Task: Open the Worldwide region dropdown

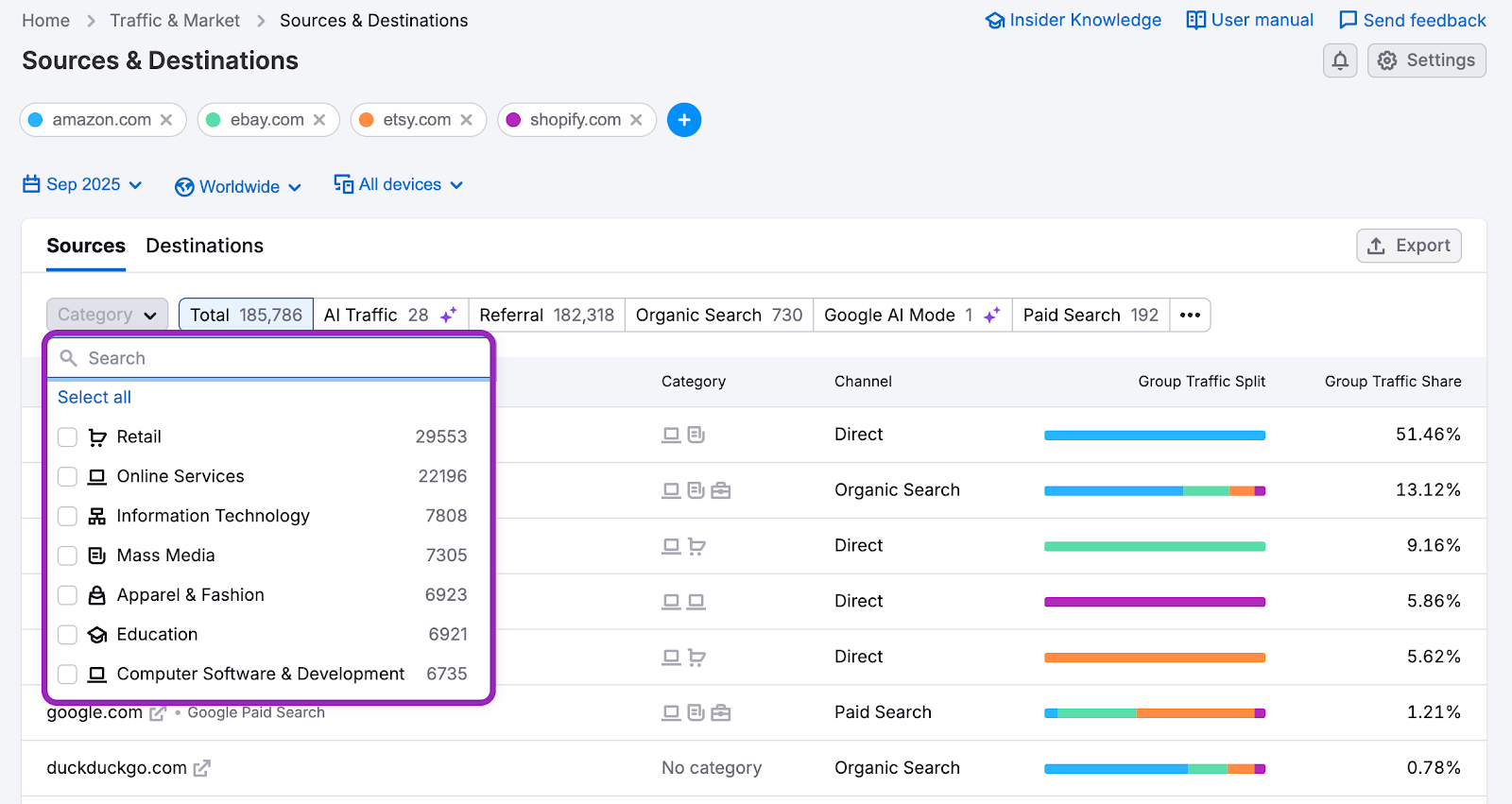Action: point(238,186)
